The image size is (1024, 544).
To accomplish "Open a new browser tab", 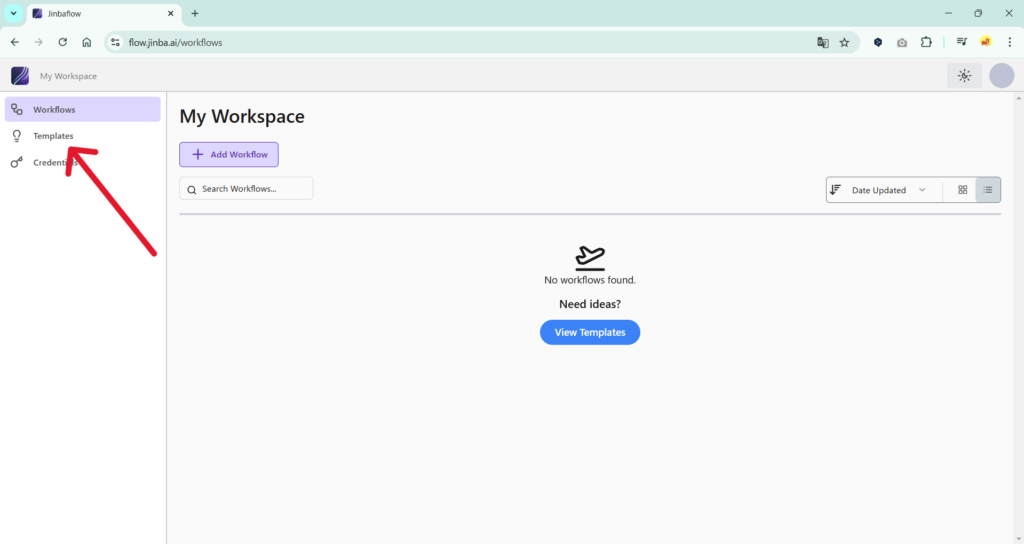I will tap(195, 13).
